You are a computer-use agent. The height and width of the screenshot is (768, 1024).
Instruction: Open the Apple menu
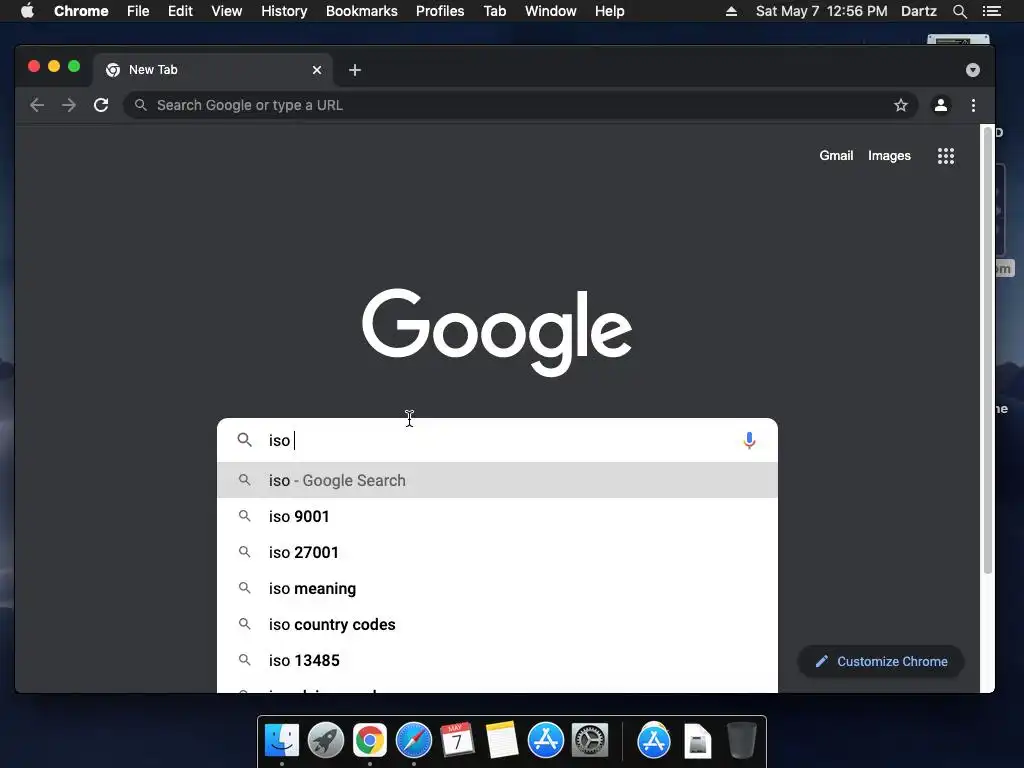click(x=27, y=11)
